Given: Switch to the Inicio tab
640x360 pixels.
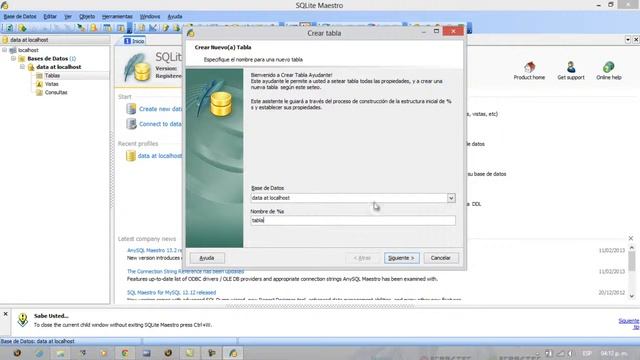Looking at the screenshot, I should coord(134,41).
